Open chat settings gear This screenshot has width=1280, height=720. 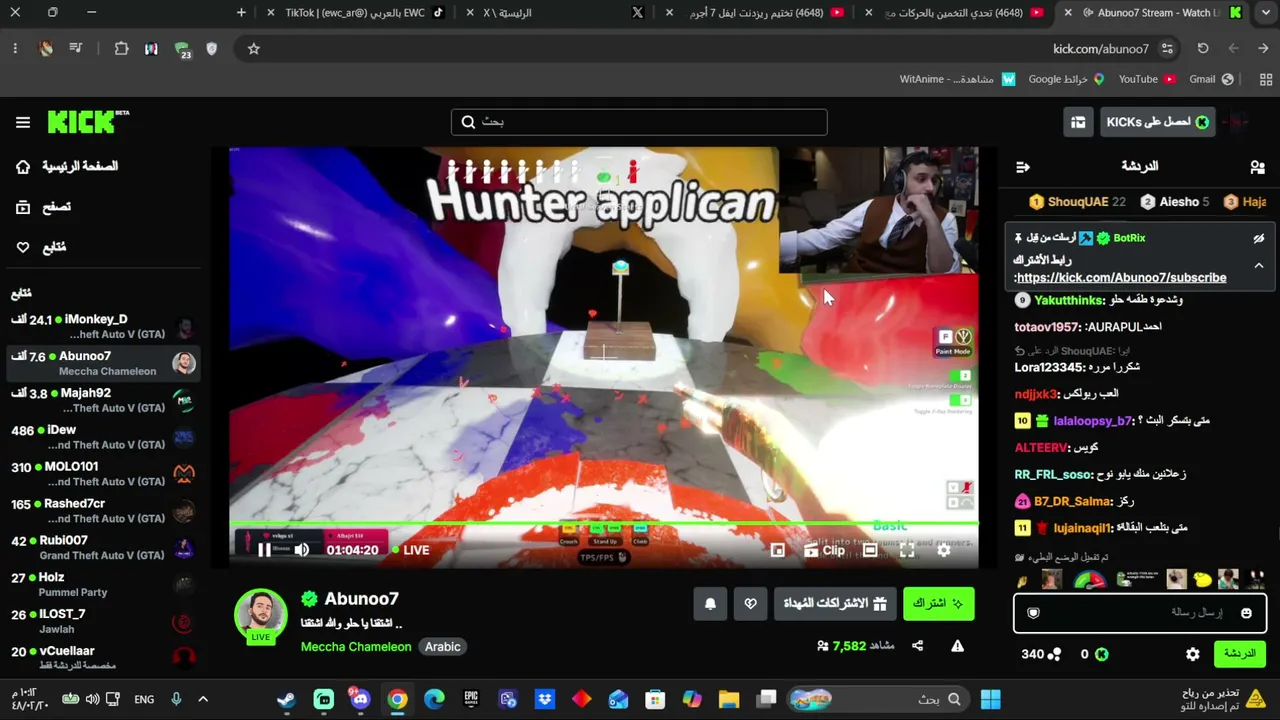coord(1193,654)
